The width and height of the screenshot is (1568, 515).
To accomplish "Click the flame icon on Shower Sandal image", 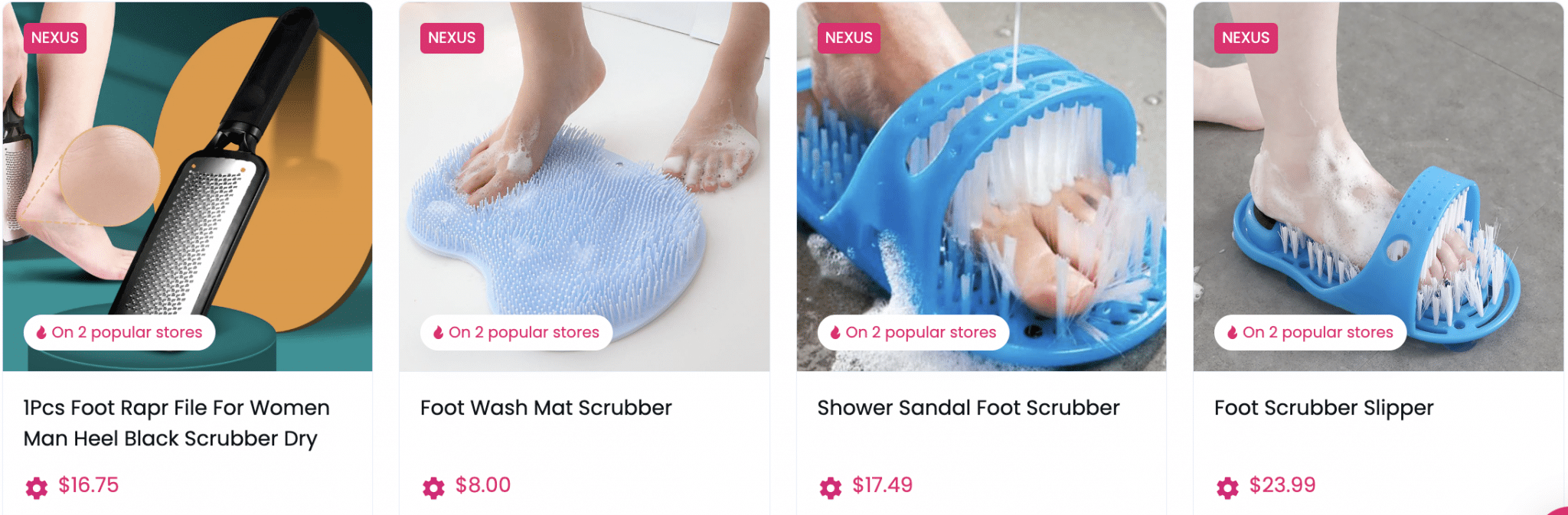I will pyautogui.click(x=835, y=333).
